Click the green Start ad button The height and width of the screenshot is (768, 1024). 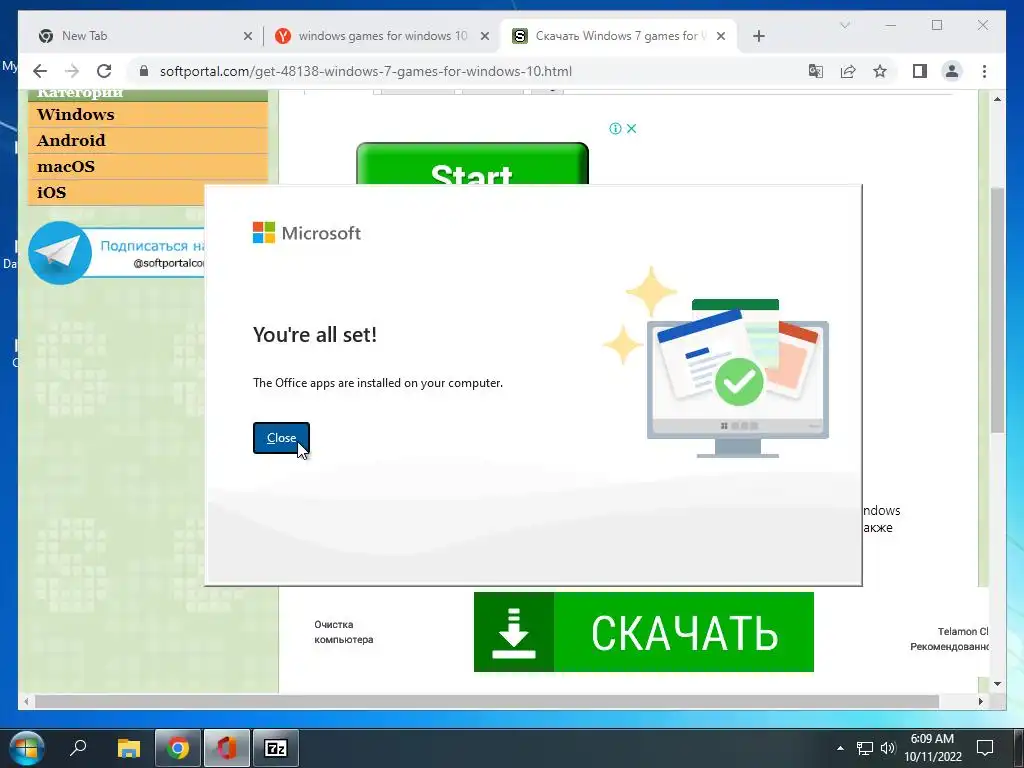(x=472, y=164)
